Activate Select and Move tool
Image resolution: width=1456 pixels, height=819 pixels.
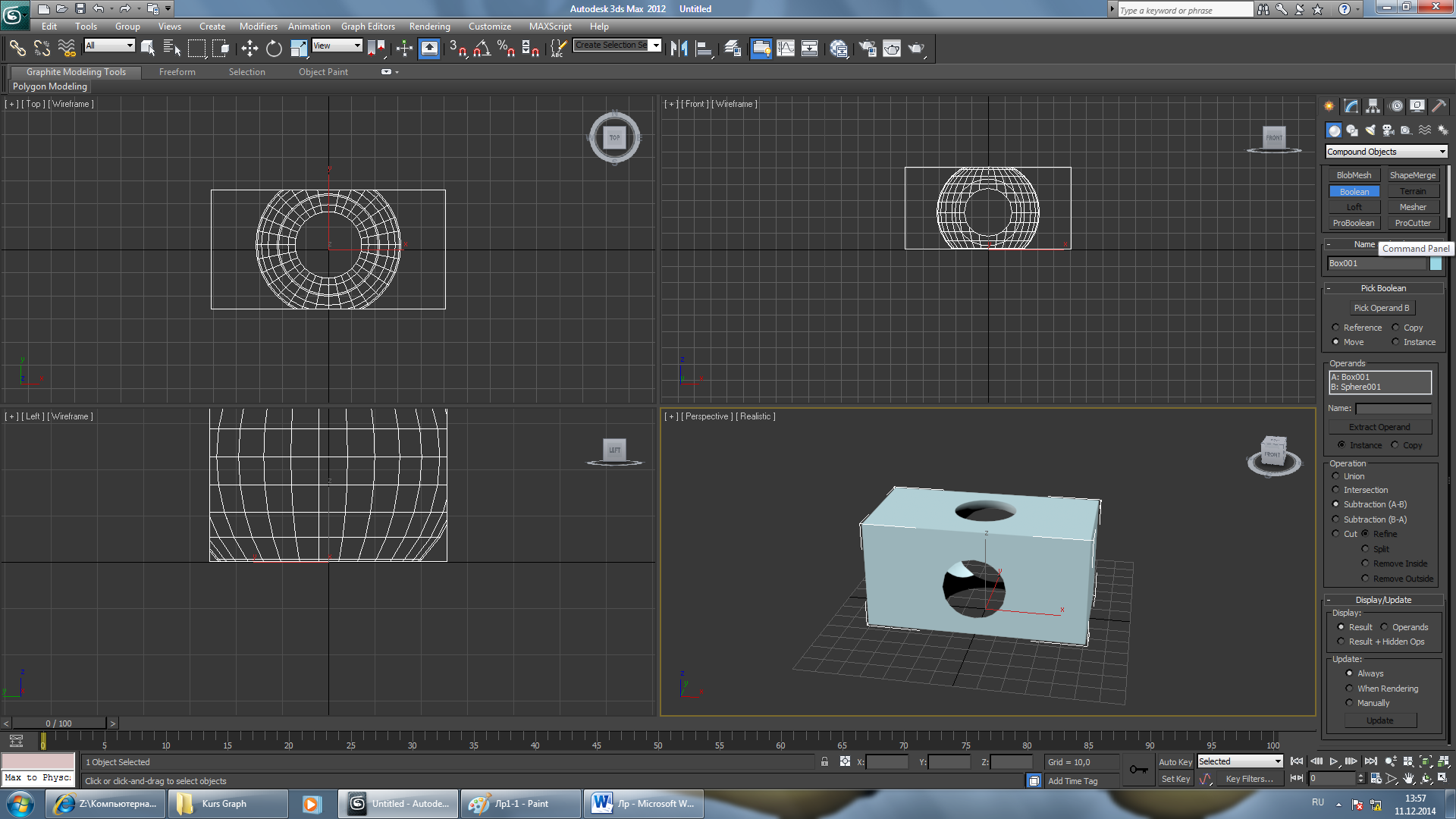[x=249, y=49]
